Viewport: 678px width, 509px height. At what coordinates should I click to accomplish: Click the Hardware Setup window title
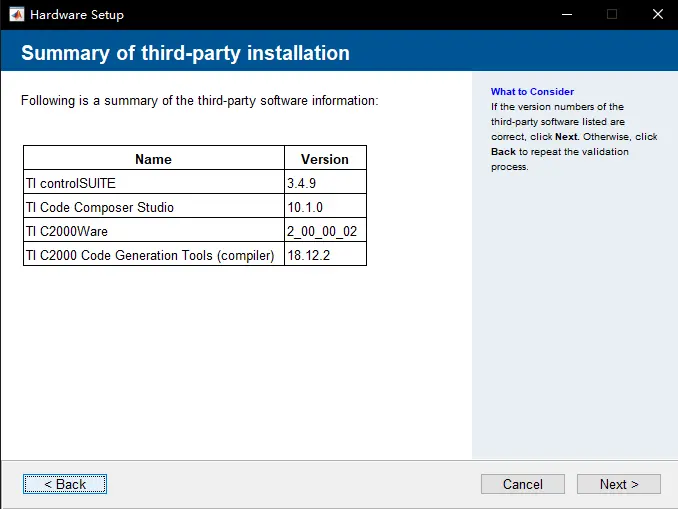pos(77,15)
